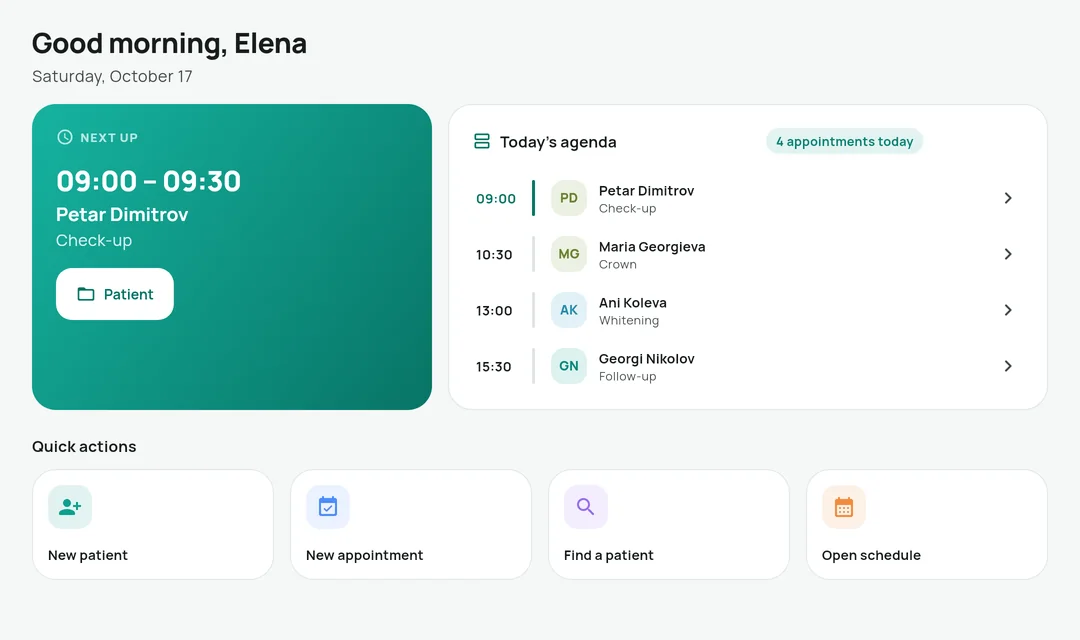Click the Crown treatment label

(617, 265)
